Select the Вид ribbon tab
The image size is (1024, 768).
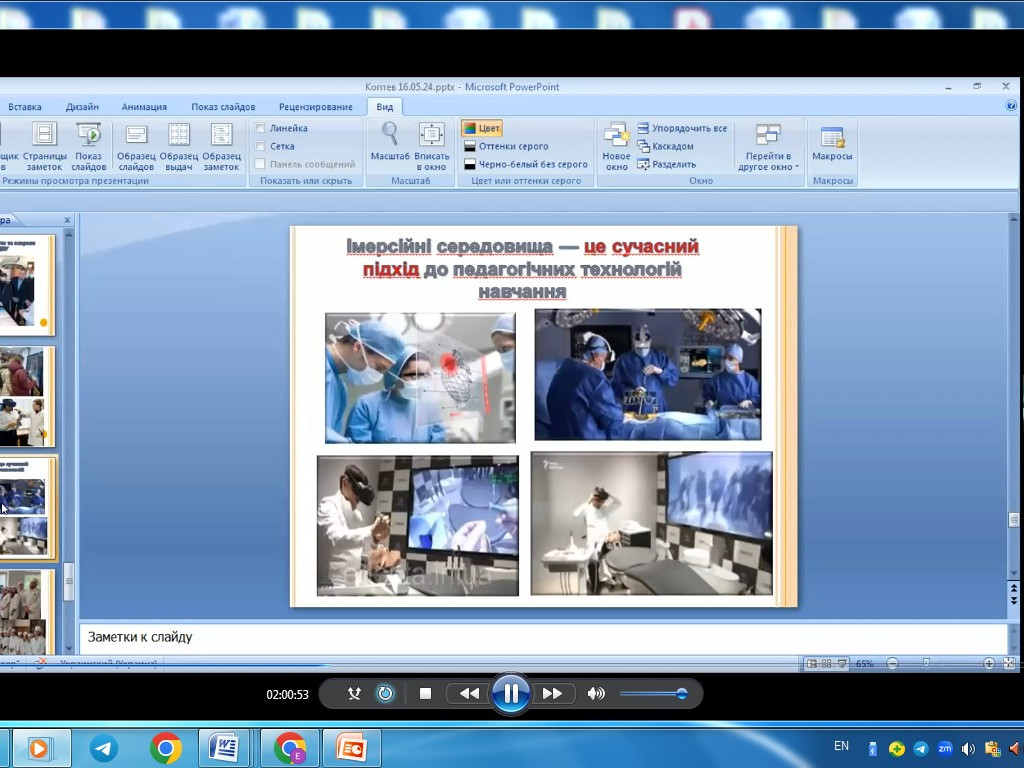pos(385,106)
